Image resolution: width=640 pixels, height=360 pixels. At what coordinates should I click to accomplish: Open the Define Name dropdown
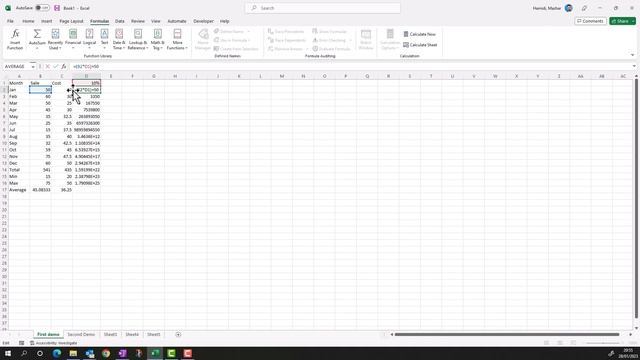click(249, 31)
